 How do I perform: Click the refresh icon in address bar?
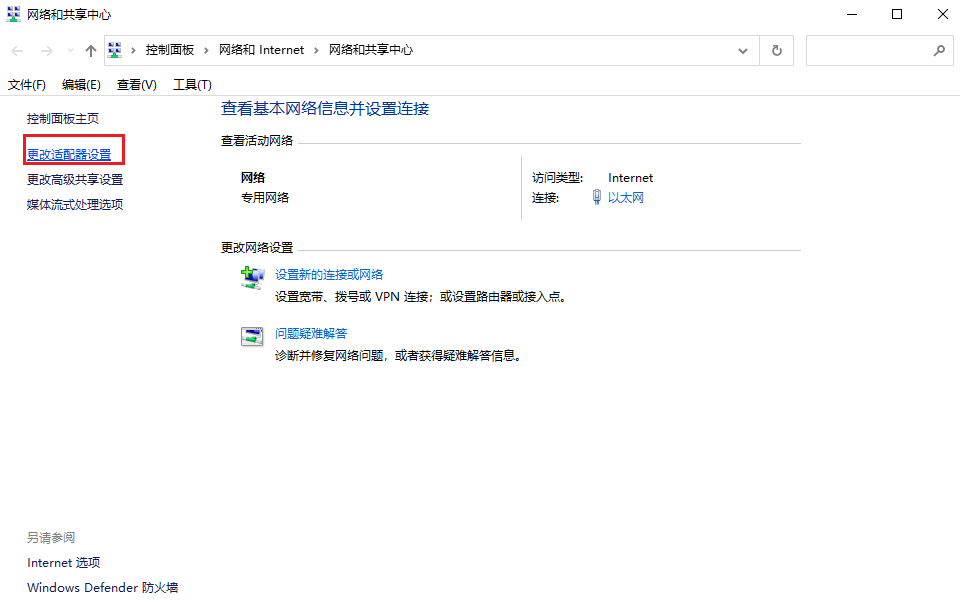pyautogui.click(x=776, y=49)
